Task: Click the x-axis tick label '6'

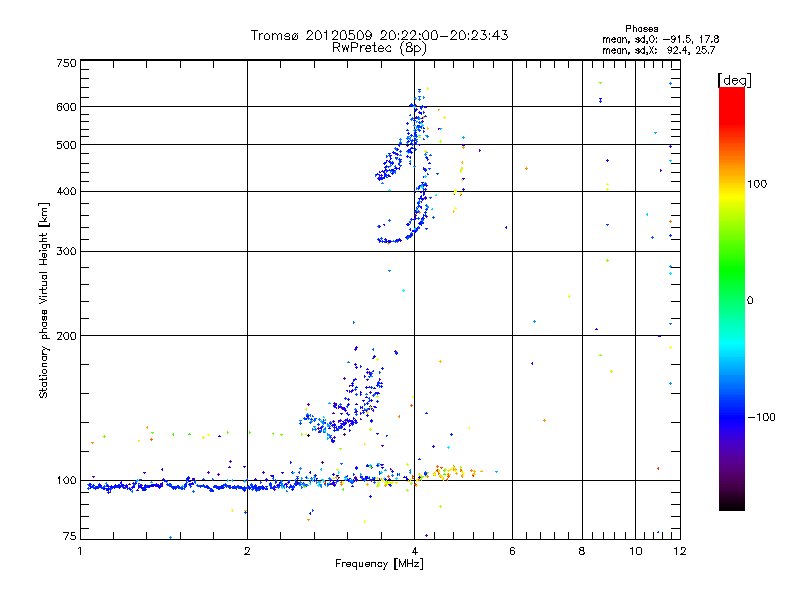Action: [x=512, y=551]
